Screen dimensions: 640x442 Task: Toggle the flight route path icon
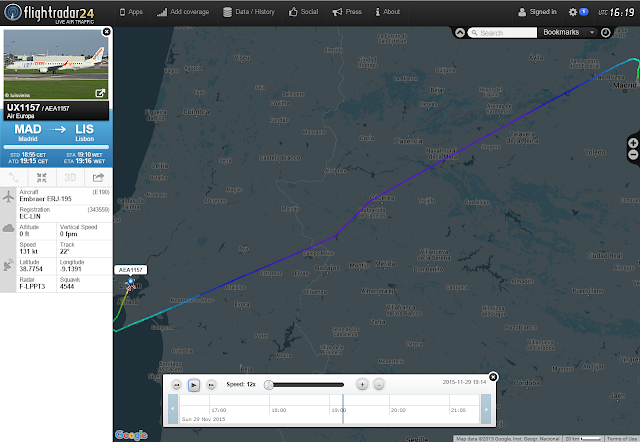coord(14,178)
